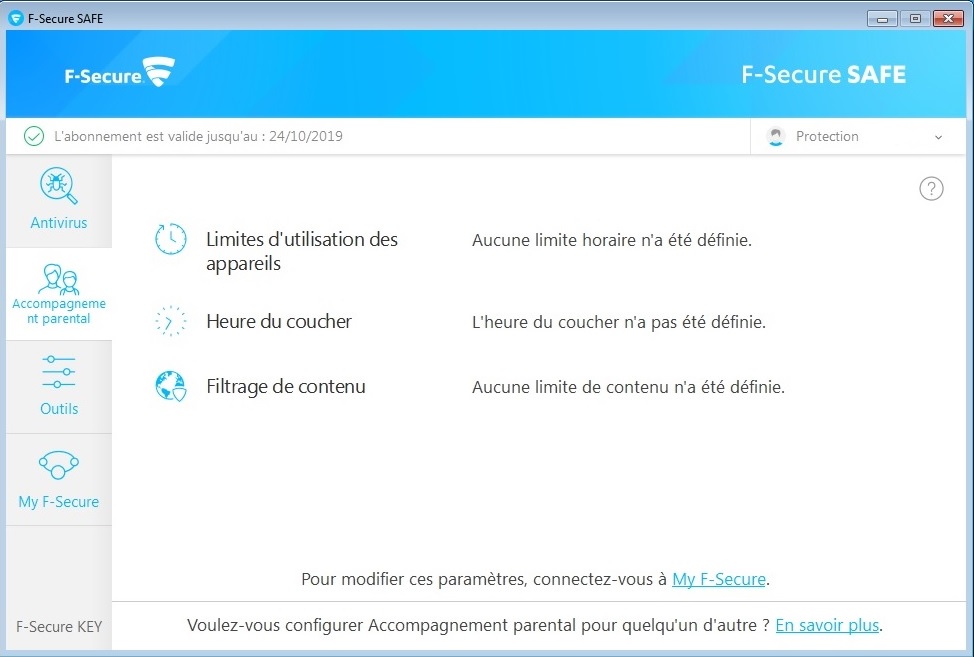Open F-Secure KEY at sidebar bottom

pos(59,627)
